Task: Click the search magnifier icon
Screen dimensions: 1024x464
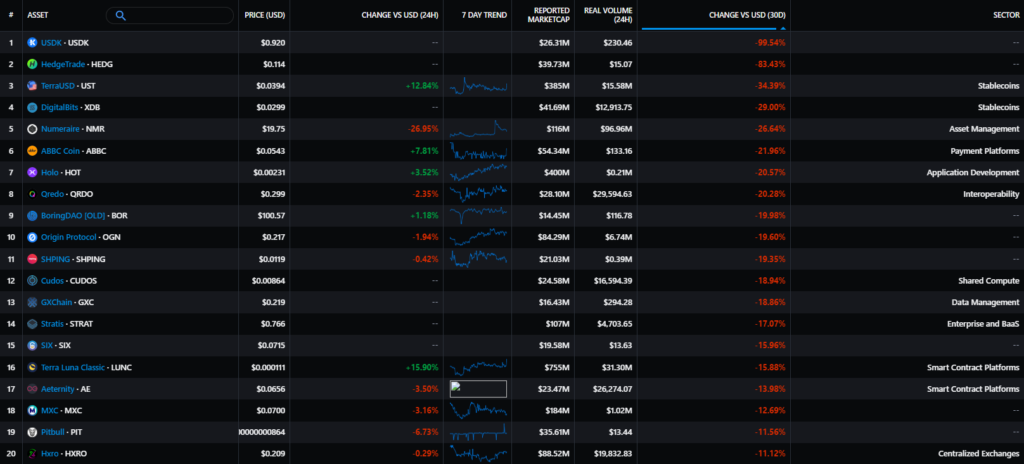Action: [121, 16]
